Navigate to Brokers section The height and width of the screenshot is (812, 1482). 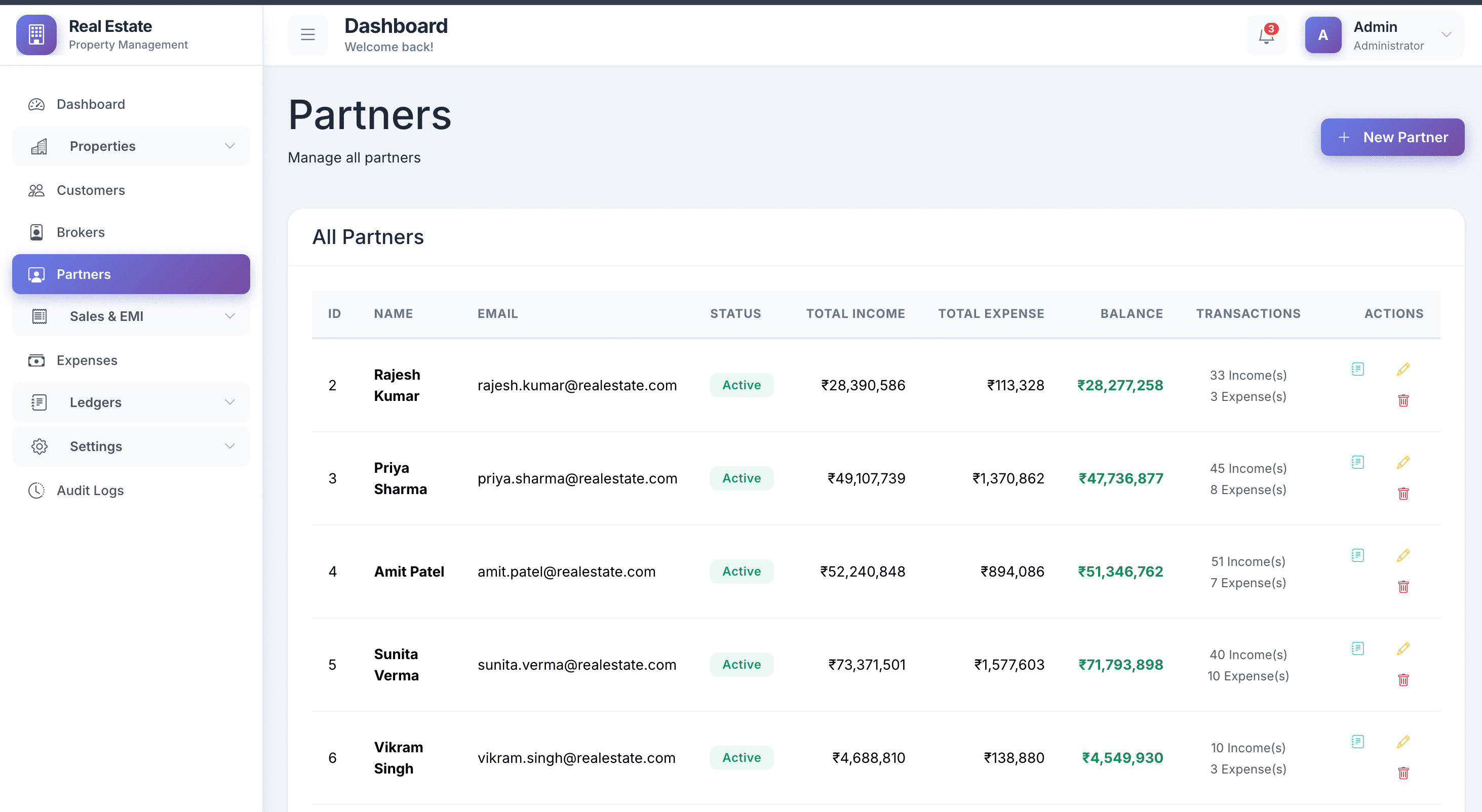[81, 232]
